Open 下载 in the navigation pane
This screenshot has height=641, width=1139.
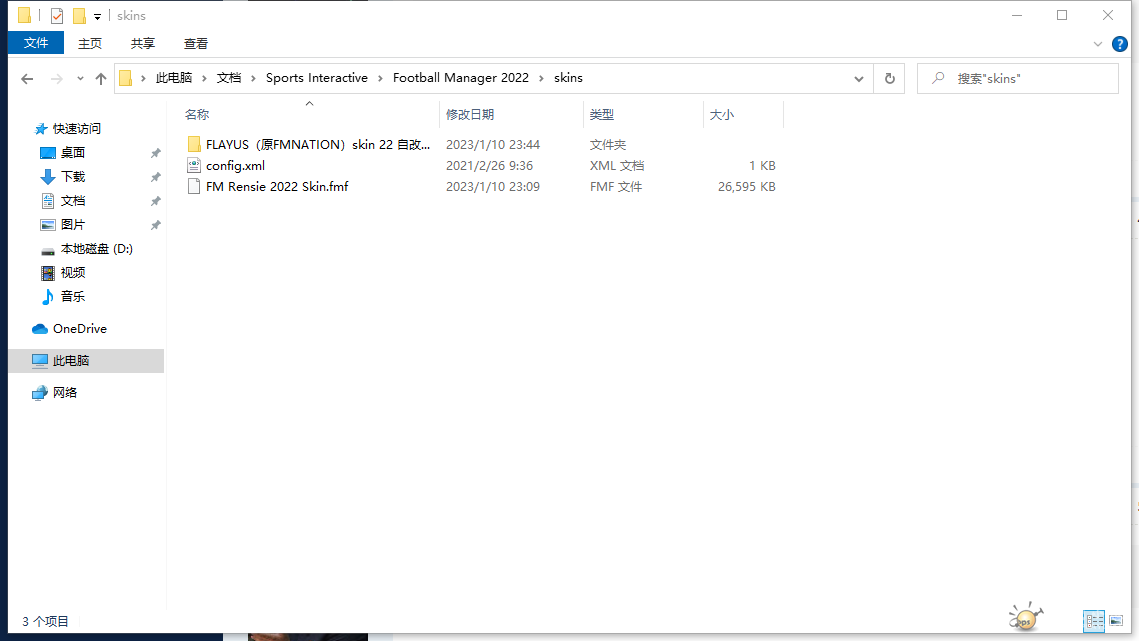(73, 177)
